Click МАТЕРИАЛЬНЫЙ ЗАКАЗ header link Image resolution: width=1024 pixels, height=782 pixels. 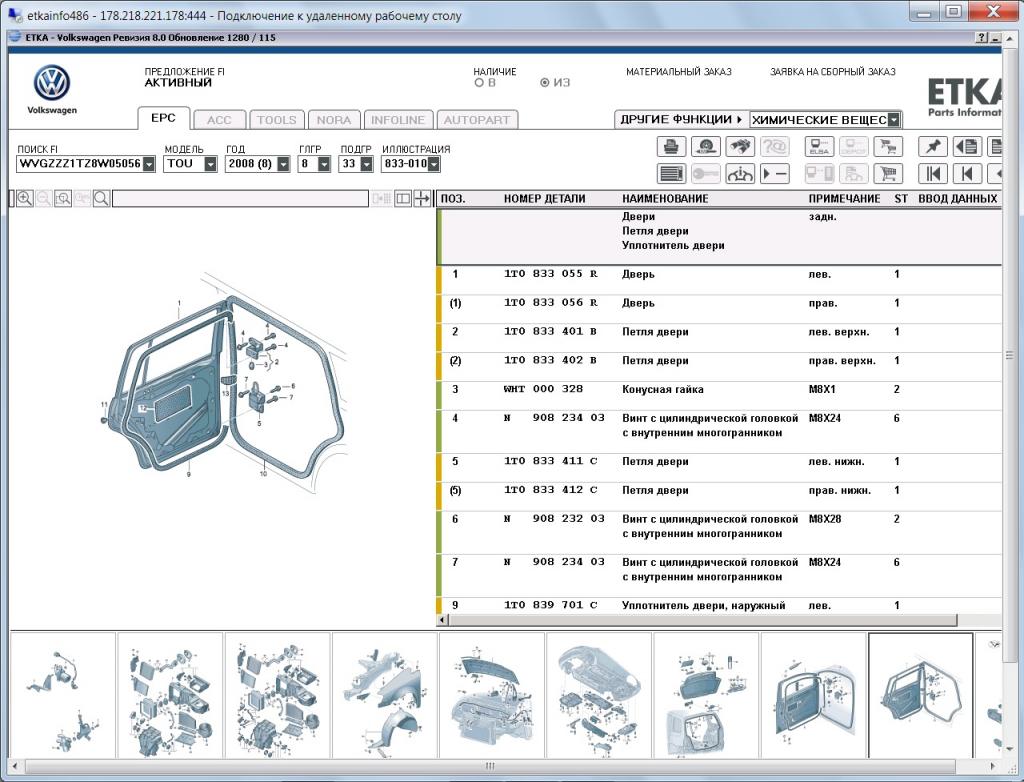679,72
